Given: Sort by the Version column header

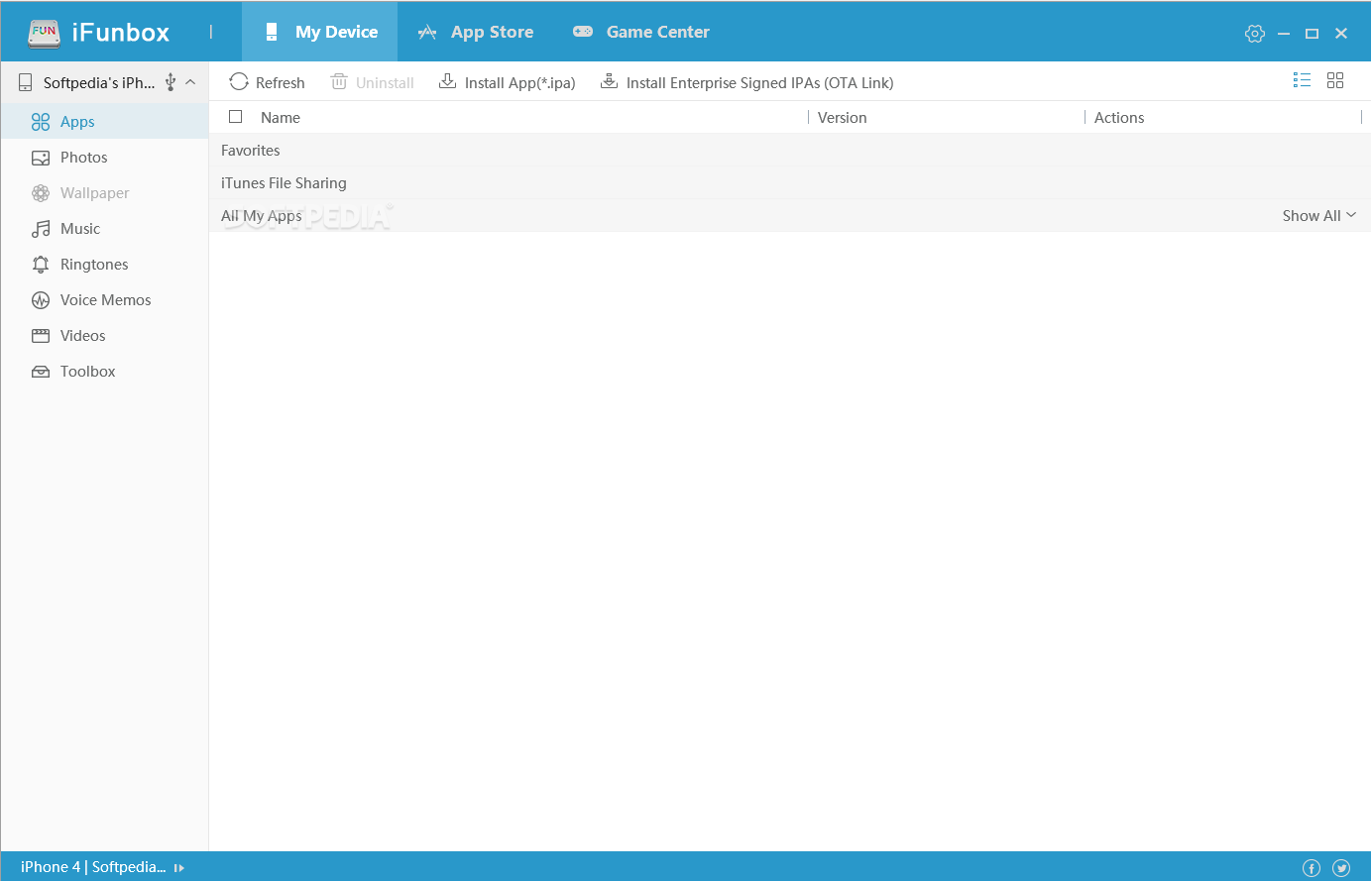Looking at the screenshot, I should click(x=843, y=117).
